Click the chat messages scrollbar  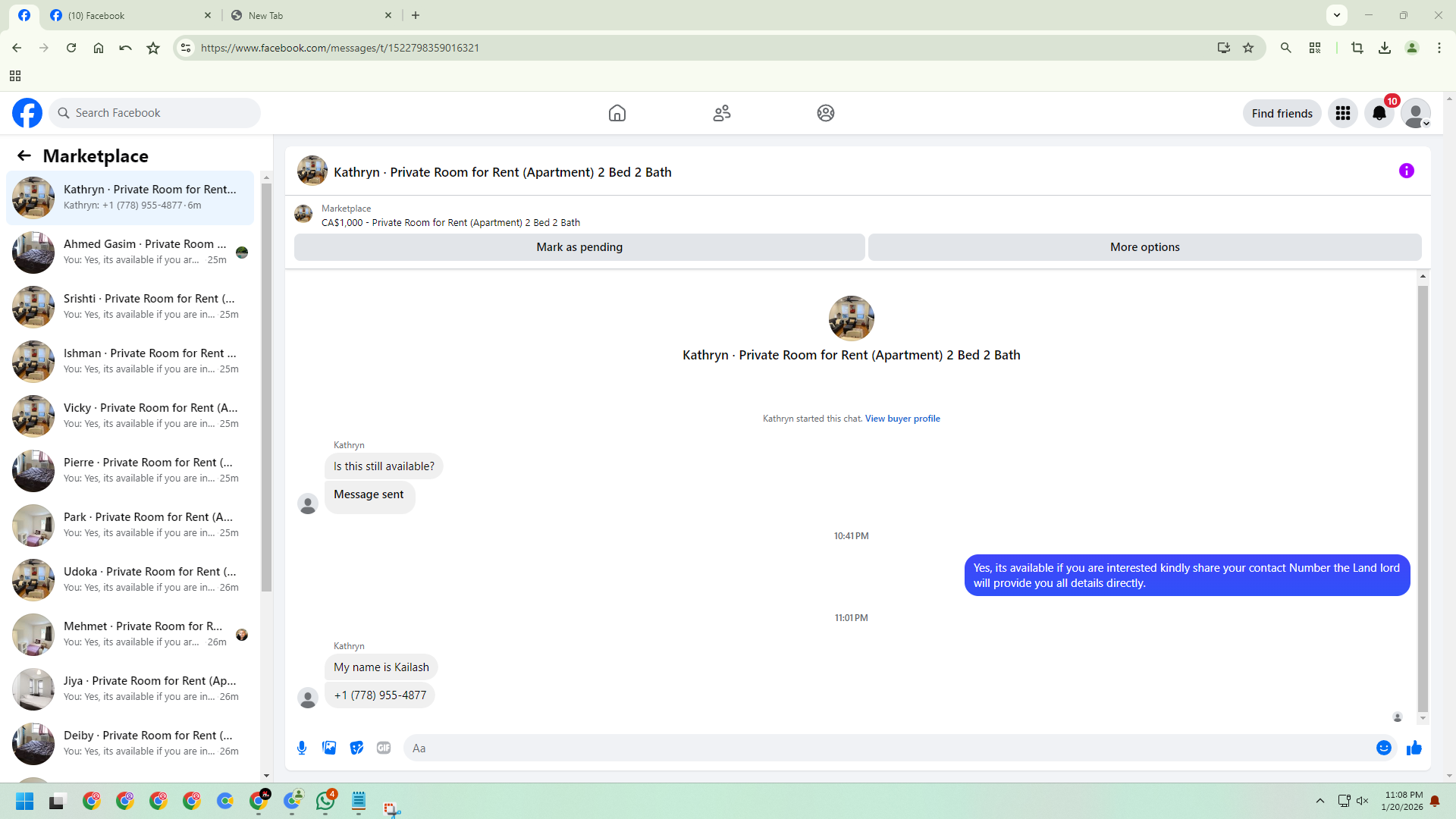point(1423,498)
